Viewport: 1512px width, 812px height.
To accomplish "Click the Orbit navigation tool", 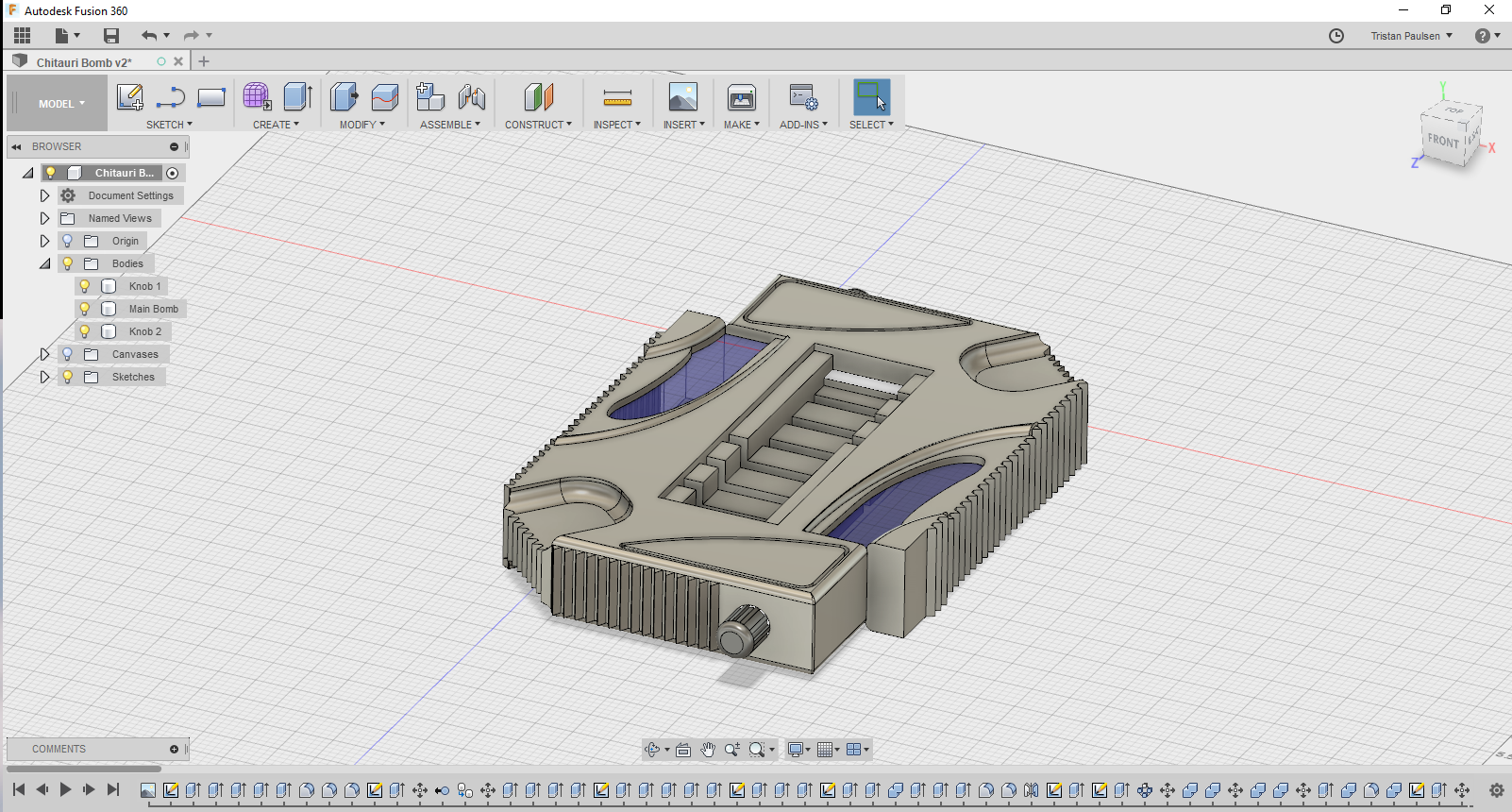I will 651,750.
